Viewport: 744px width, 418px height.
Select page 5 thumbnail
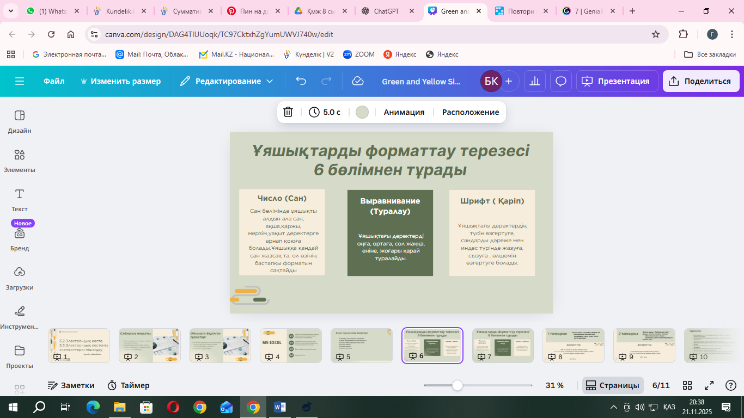362,345
